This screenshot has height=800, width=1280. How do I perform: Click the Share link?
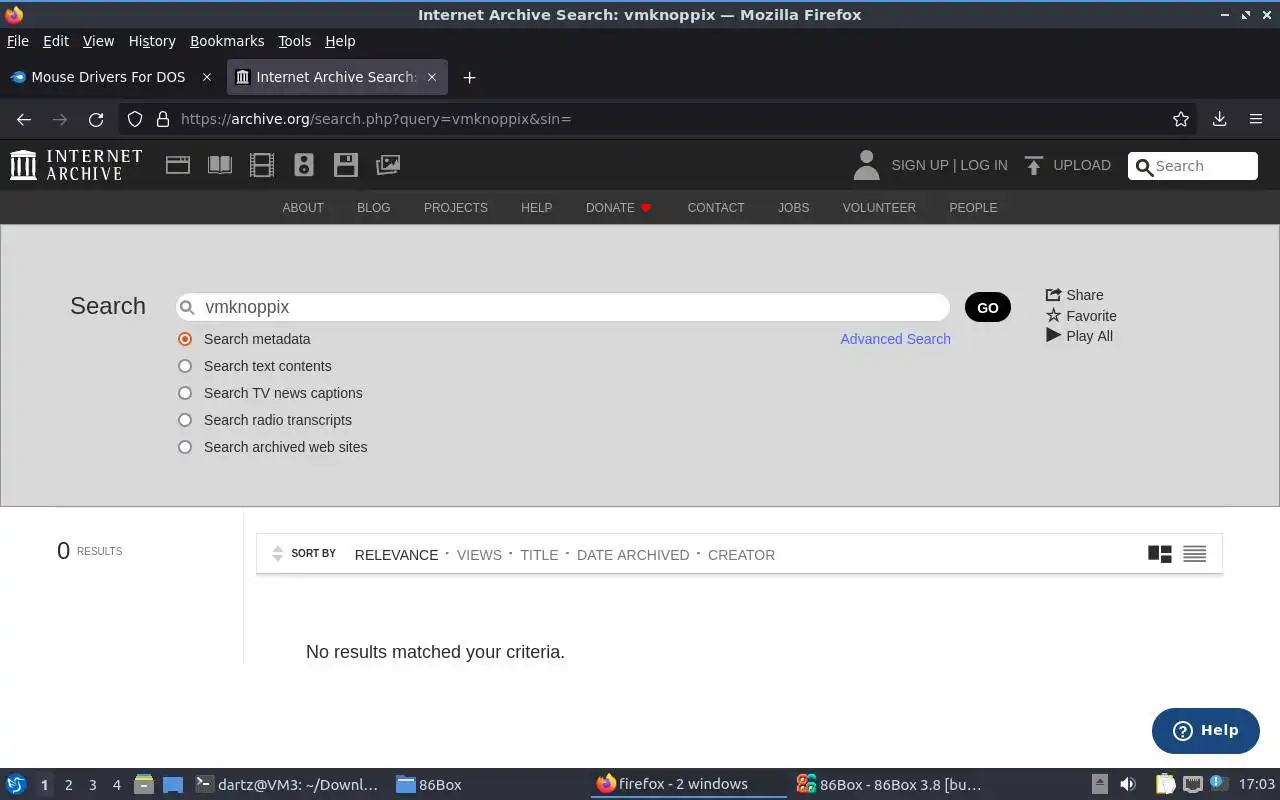coord(1075,295)
